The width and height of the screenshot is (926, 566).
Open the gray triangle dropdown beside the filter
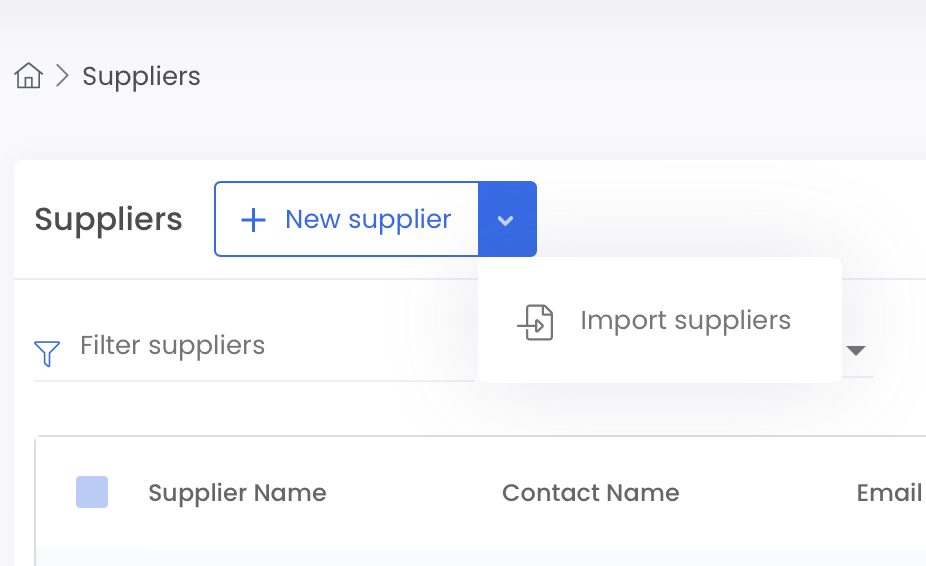856,350
